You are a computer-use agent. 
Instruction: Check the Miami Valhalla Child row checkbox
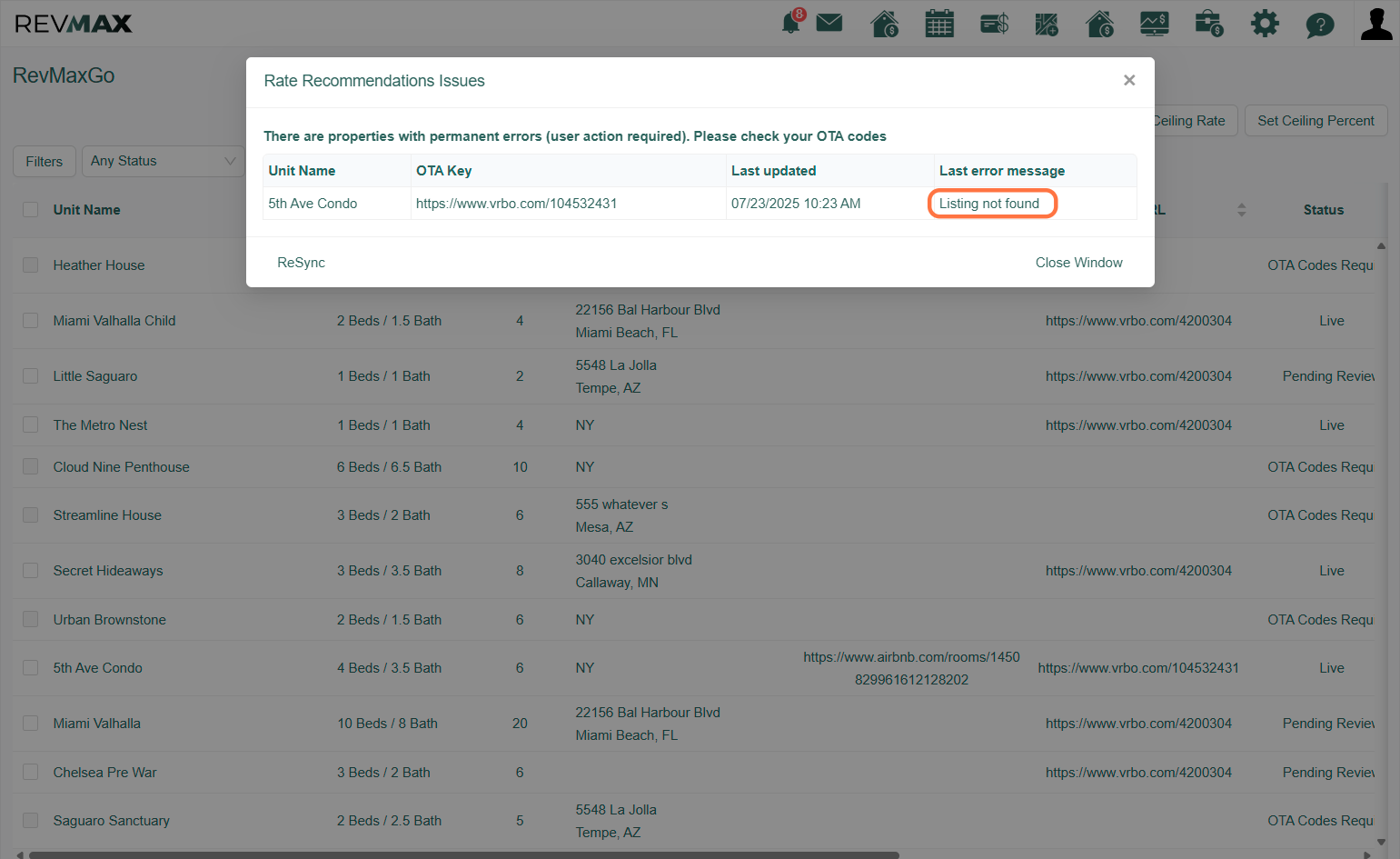click(x=31, y=321)
